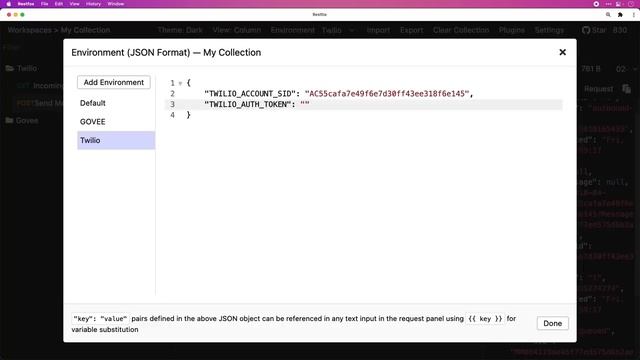The width and height of the screenshot is (640, 360).
Task: Click the Environment label in the top bar
Action: tap(293, 30)
